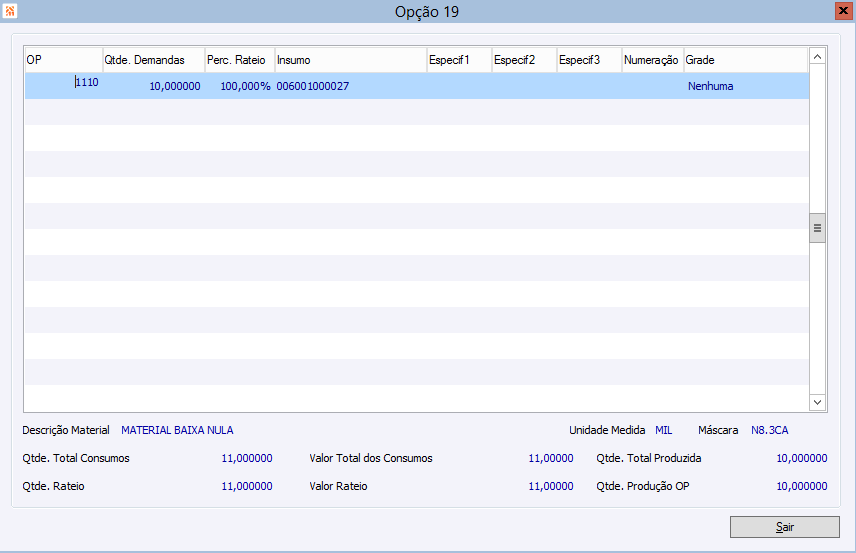The width and height of the screenshot is (856, 553).
Task: Click the Máscara label
Action: pos(718,430)
